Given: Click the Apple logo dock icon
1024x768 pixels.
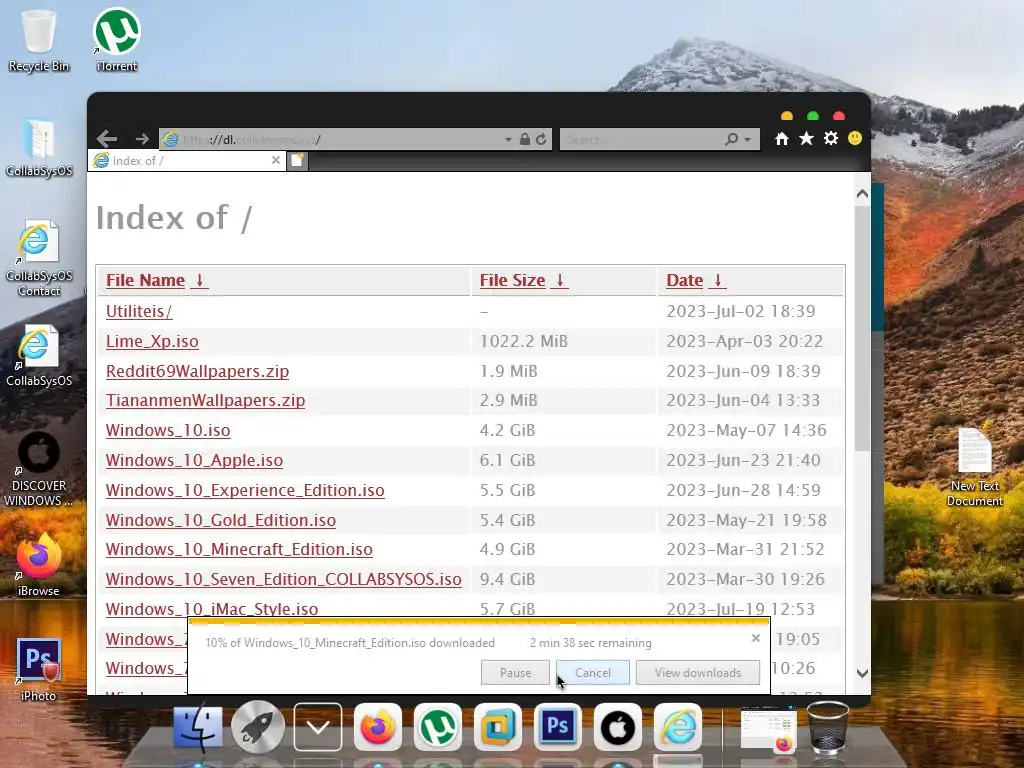Looking at the screenshot, I should click(618, 727).
